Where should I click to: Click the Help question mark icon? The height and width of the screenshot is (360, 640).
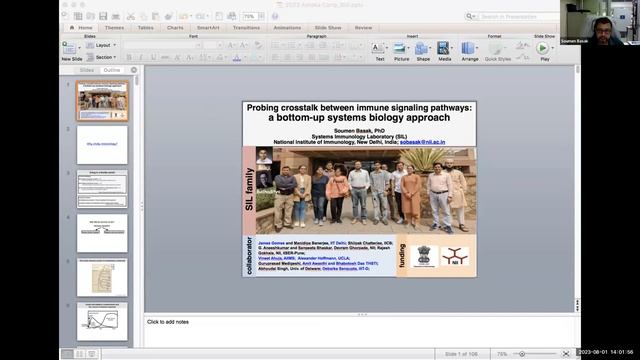275,16
